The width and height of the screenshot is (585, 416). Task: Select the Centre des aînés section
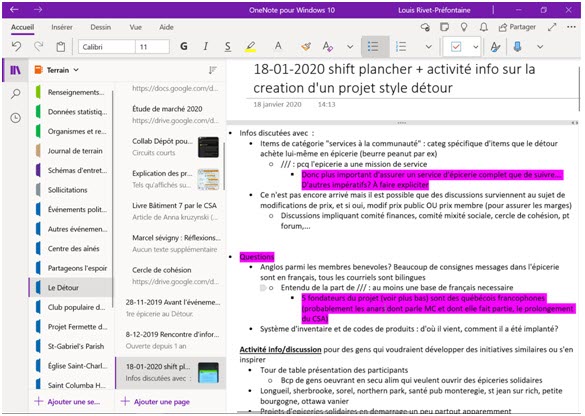tap(71, 248)
